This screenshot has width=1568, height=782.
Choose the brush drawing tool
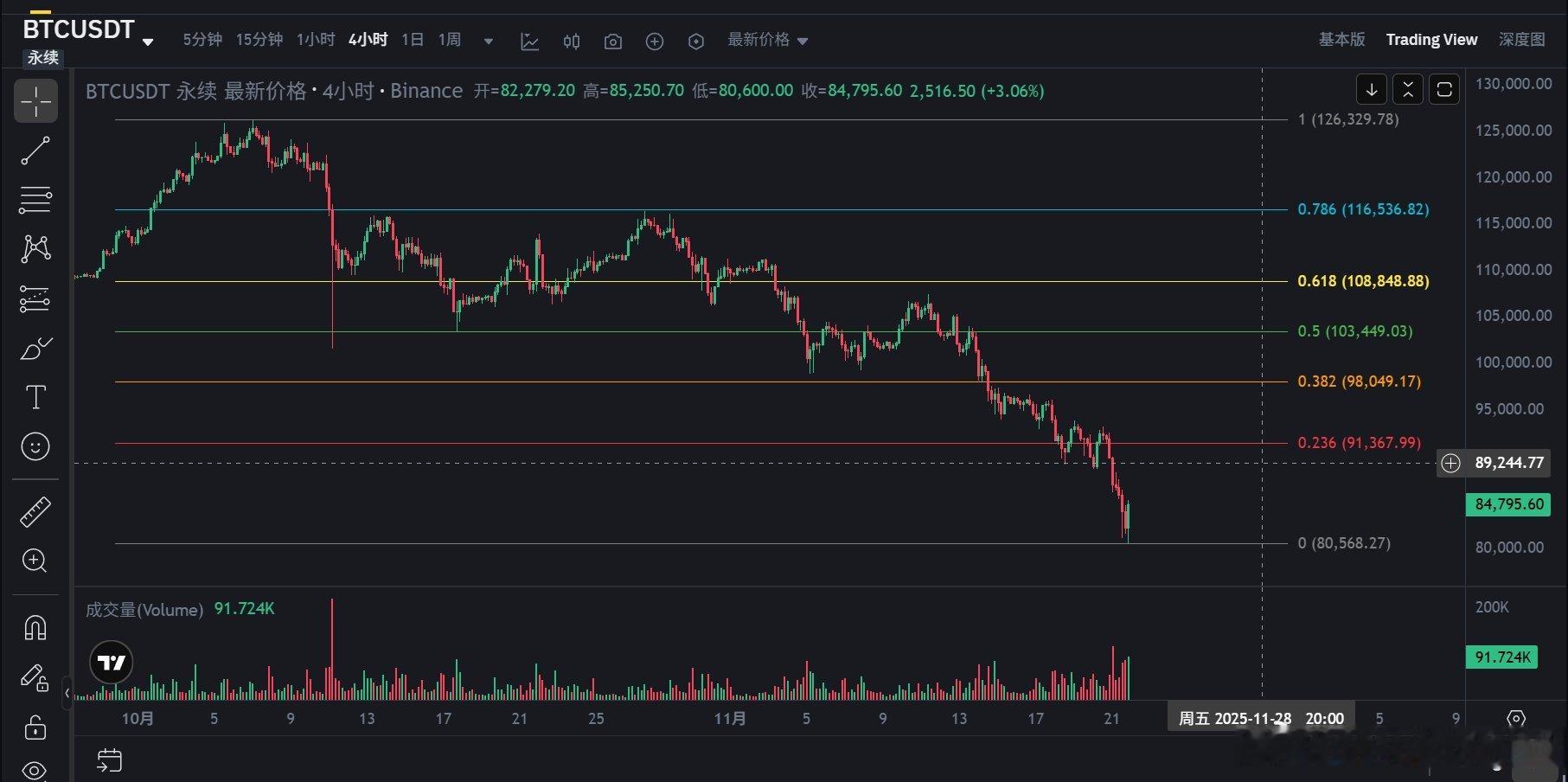click(x=35, y=349)
